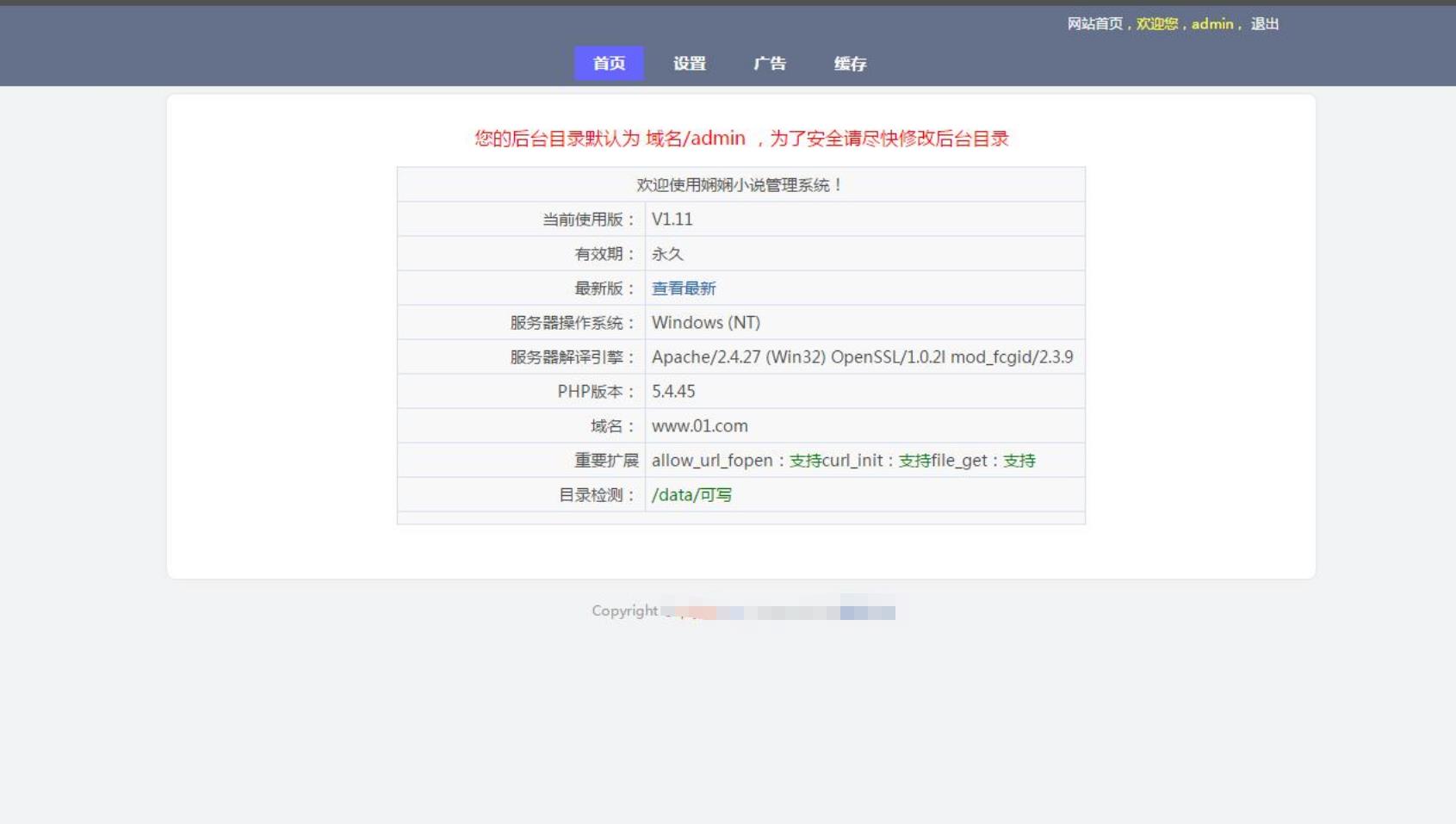Click the /data/可写 directory check value
1456x824 pixels.
point(691,495)
